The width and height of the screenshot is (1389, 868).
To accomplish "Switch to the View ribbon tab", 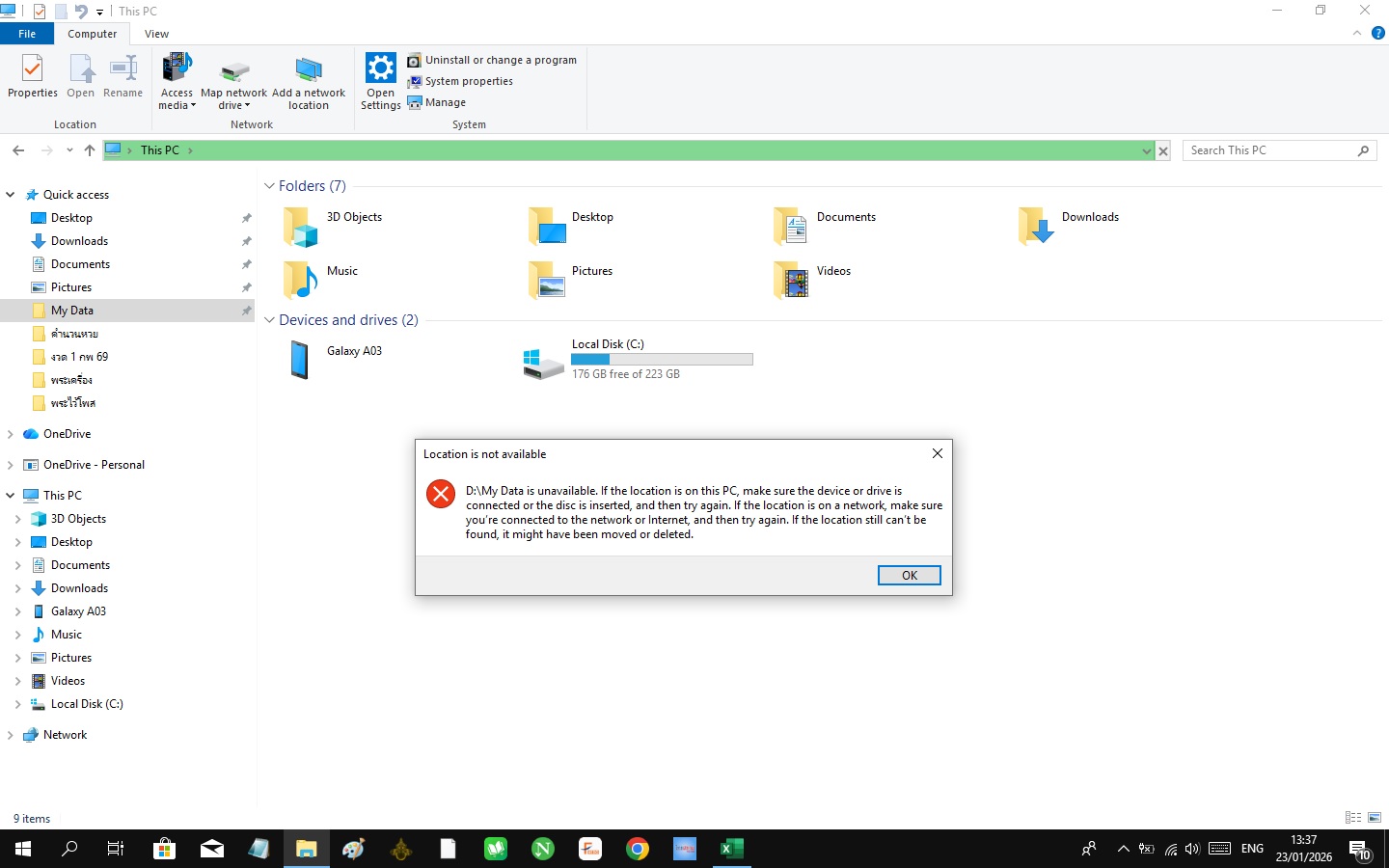I will tap(156, 34).
